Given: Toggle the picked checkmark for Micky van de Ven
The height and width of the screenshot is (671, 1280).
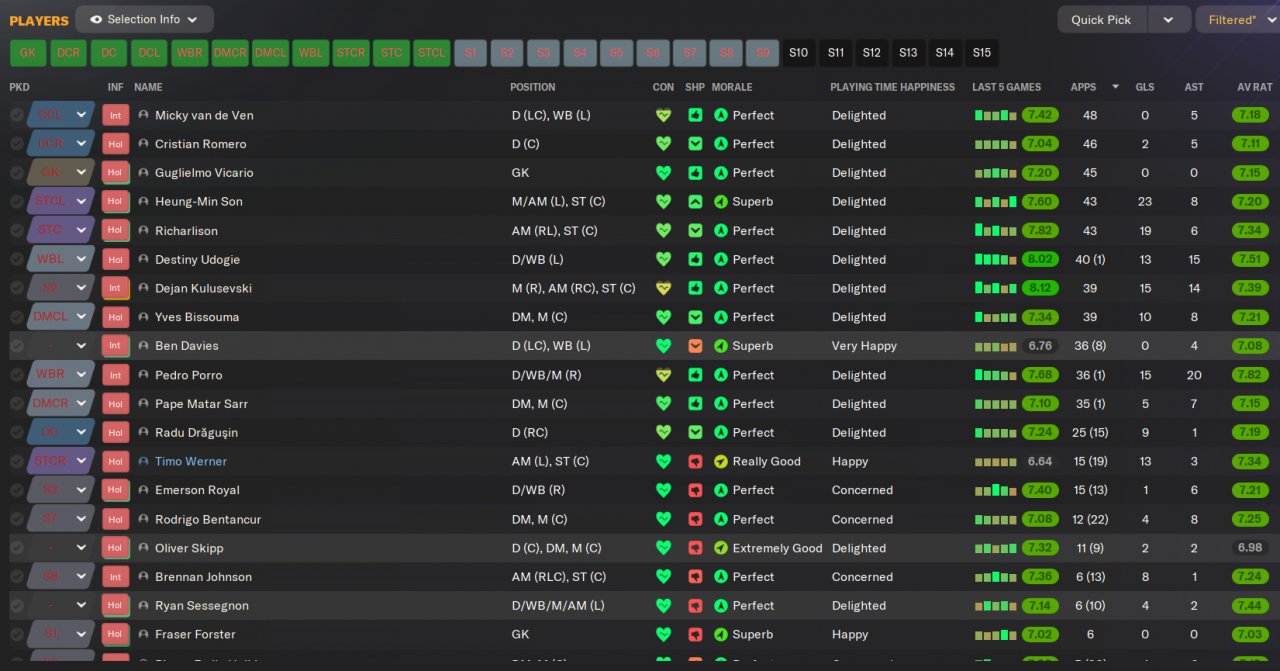Looking at the screenshot, I should click(x=17, y=115).
